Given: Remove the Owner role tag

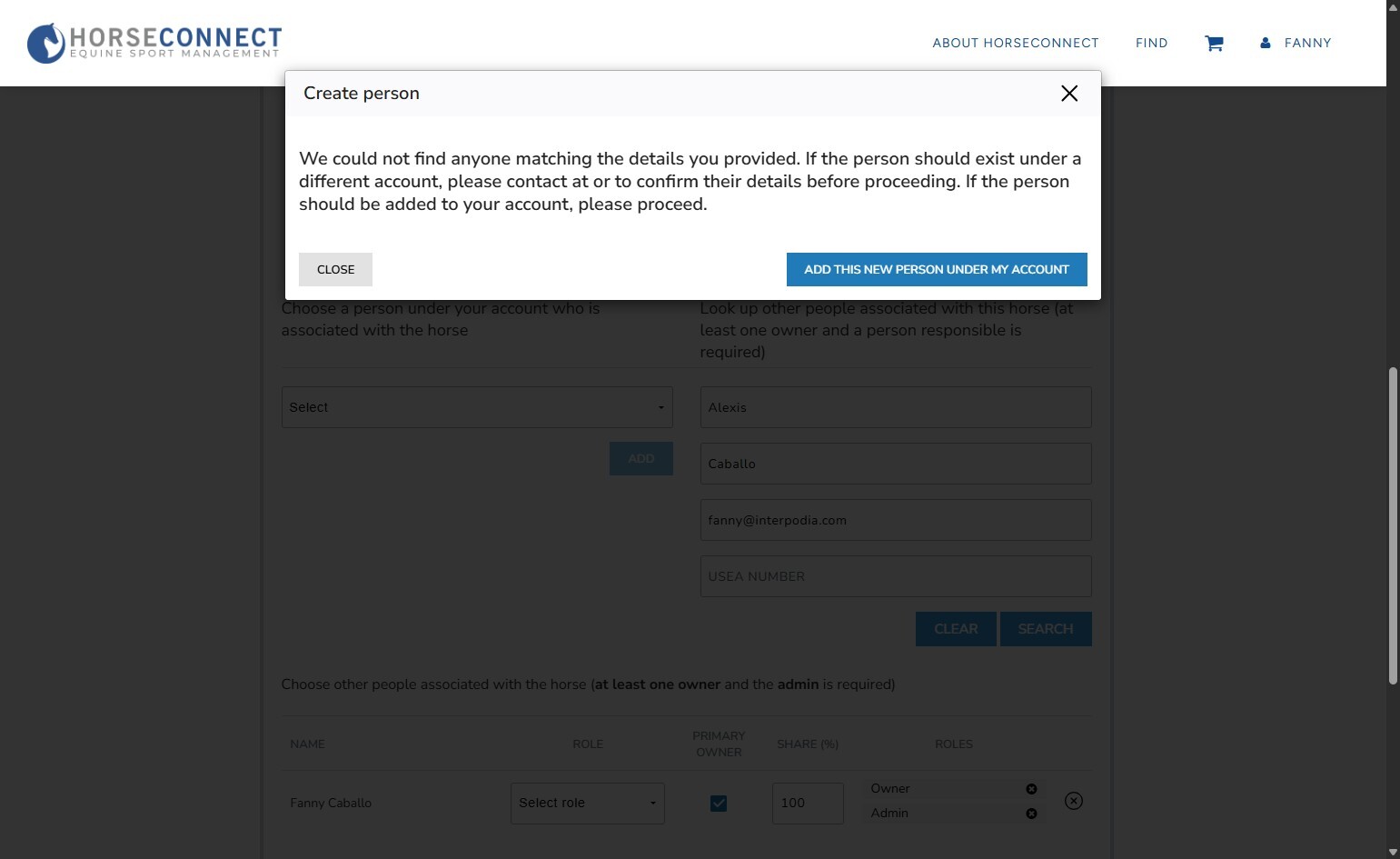Looking at the screenshot, I should coord(1031,789).
